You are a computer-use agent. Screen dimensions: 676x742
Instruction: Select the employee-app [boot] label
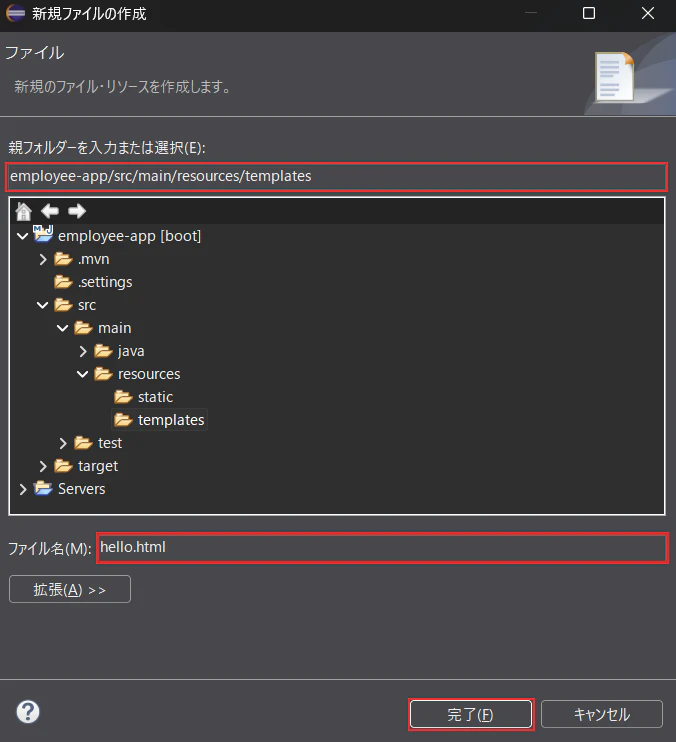pyautogui.click(x=130, y=236)
